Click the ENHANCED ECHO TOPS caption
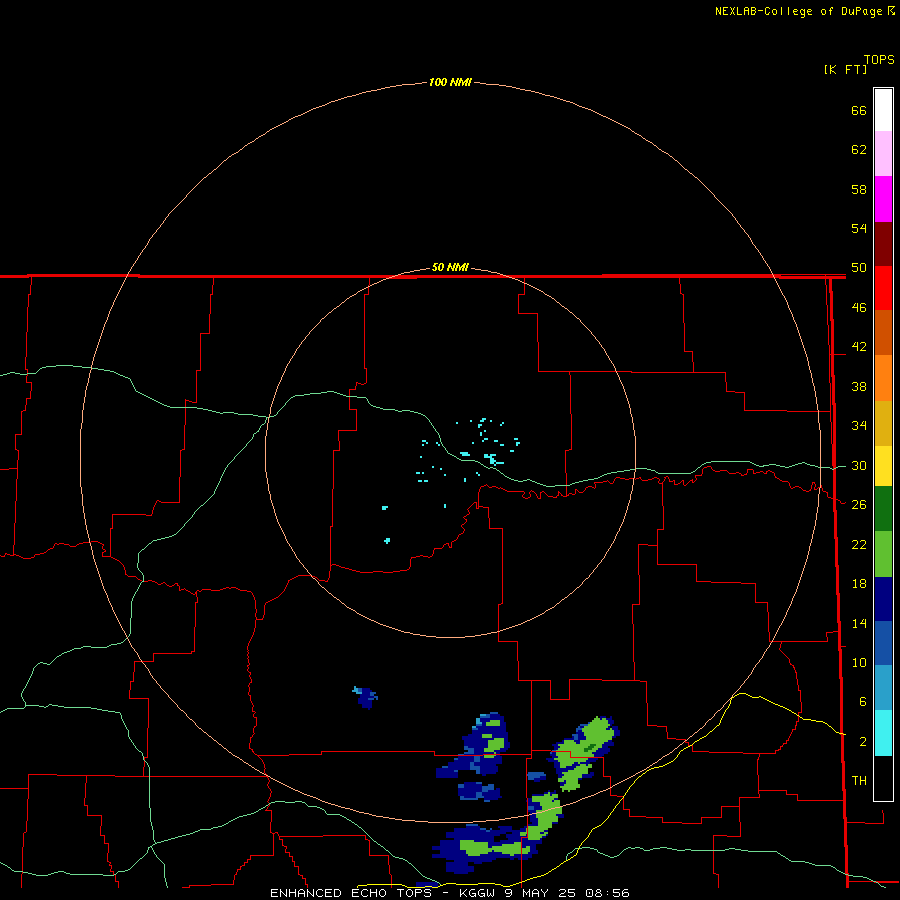The width and height of the screenshot is (900, 900). pos(351,893)
